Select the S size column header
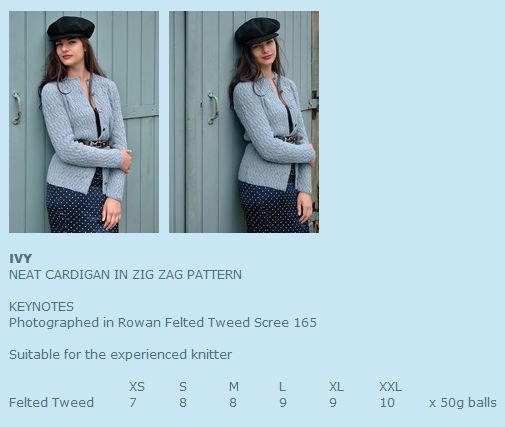The height and width of the screenshot is (427, 505). click(183, 387)
